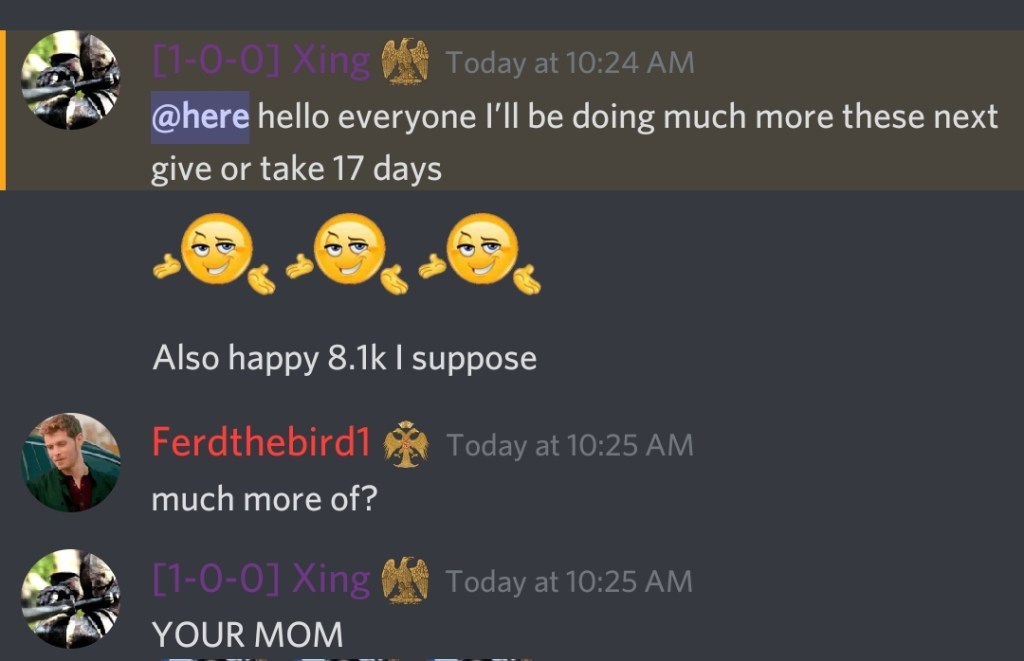The height and width of the screenshot is (661, 1024).
Task: Open Xing's avatar in first message
Action: pos(71,80)
